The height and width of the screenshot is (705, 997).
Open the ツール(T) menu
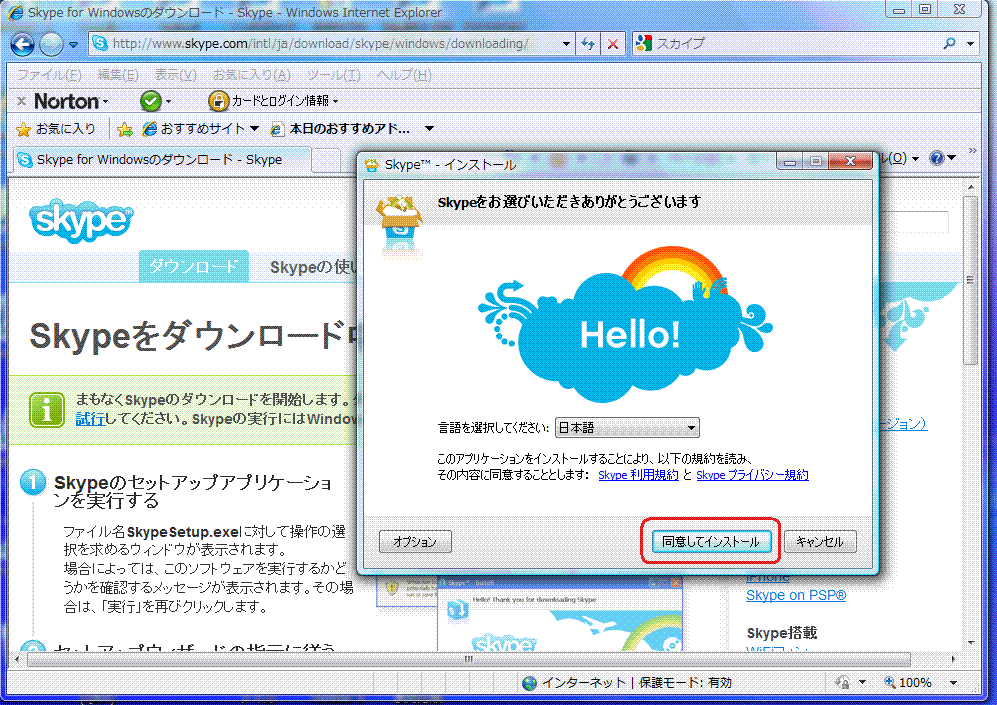[334, 75]
